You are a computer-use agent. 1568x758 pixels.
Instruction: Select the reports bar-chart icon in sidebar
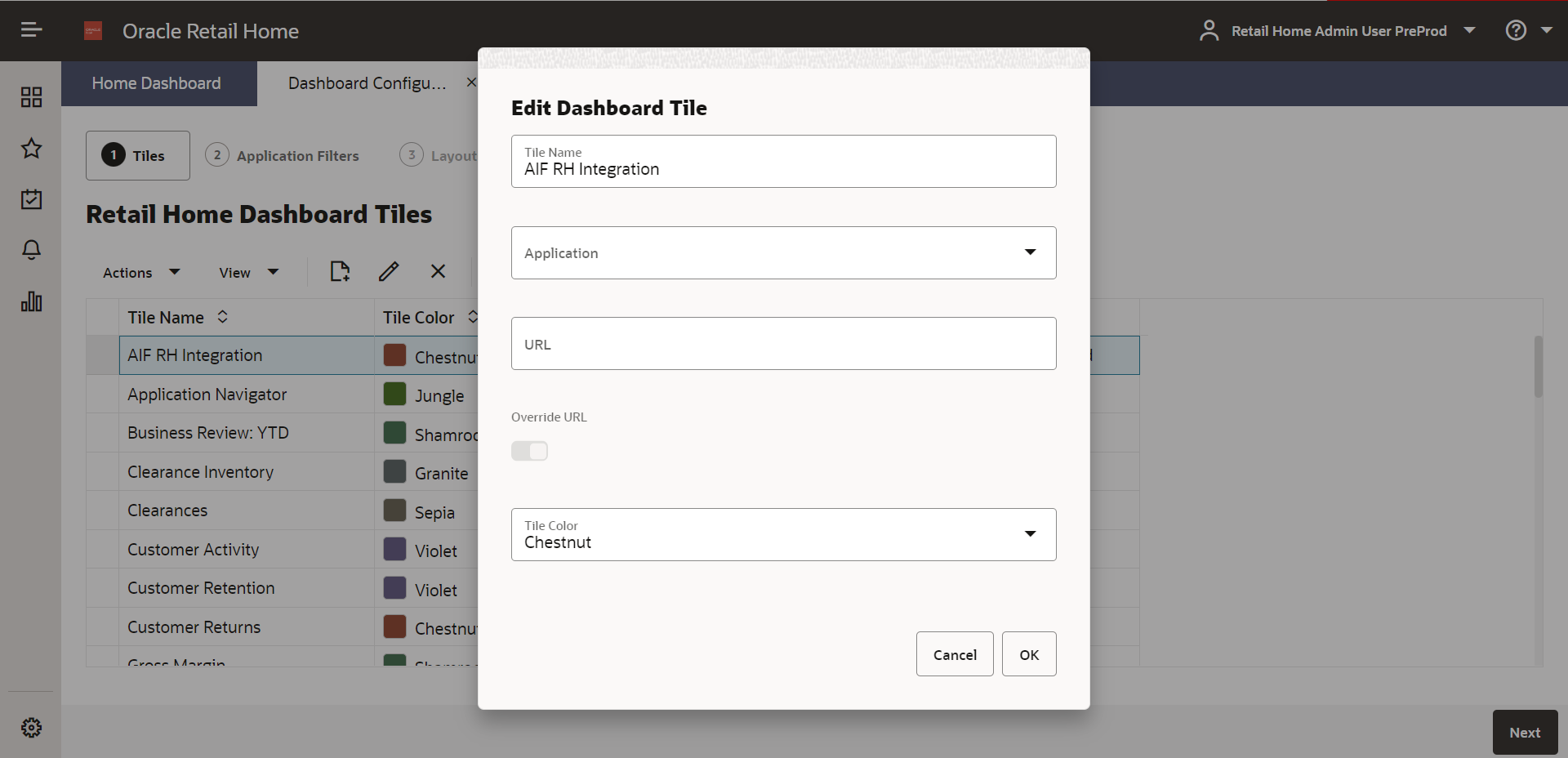point(31,301)
